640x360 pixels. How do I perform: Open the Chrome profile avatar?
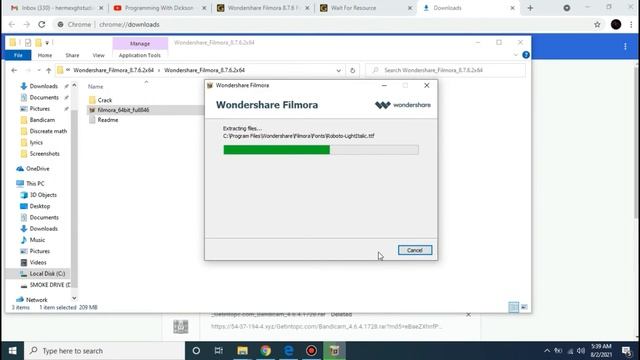[616, 24]
